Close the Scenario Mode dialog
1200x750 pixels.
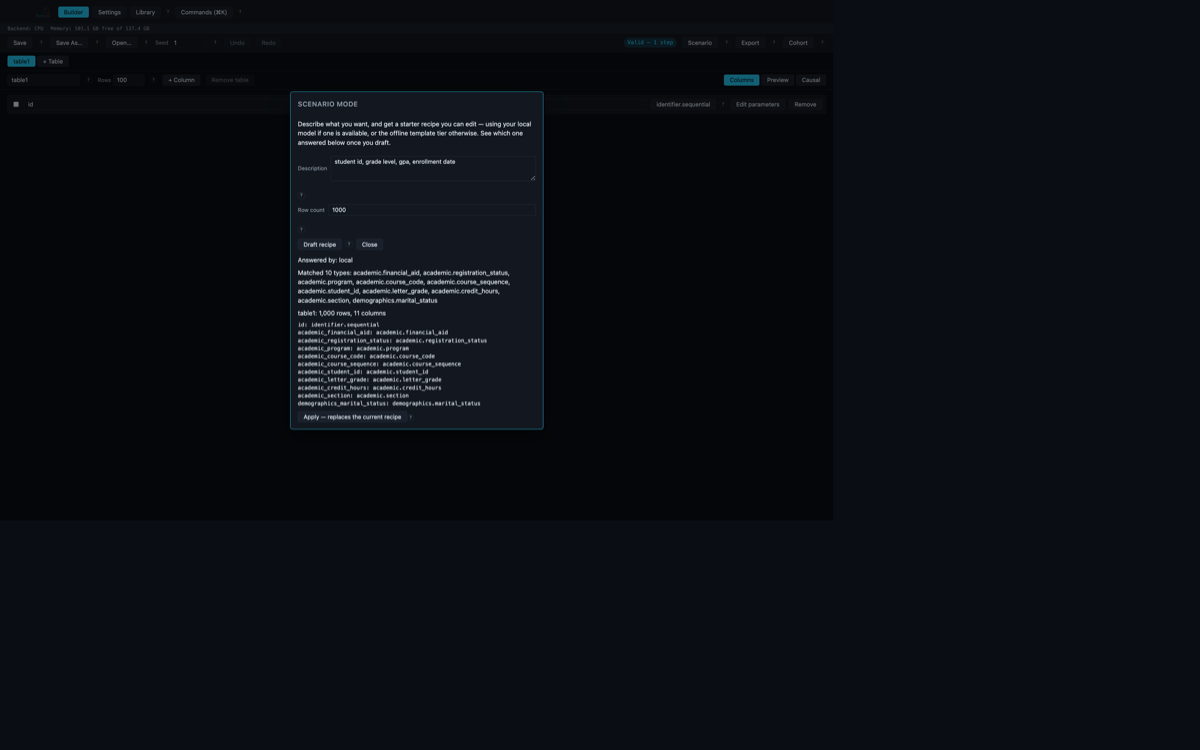tap(370, 244)
